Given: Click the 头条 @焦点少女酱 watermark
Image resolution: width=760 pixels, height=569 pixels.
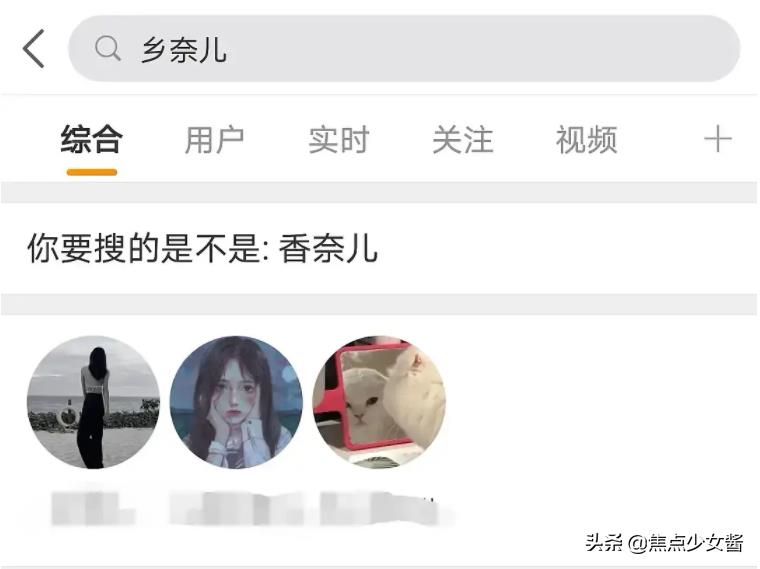Looking at the screenshot, I should [664, 542].
